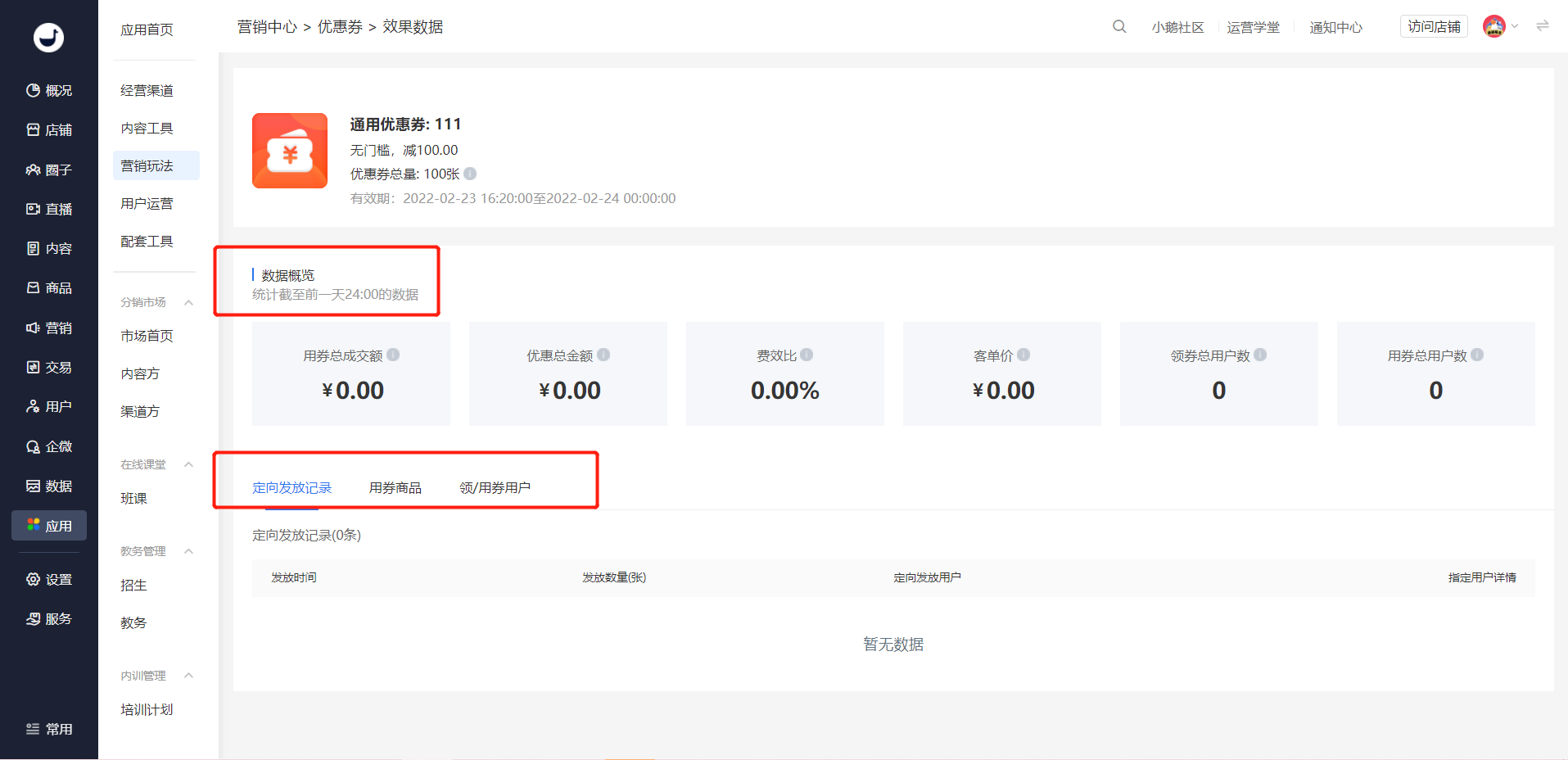Image resolution: width=1568 pixels, height=760 pixels.
Task: Open the user avatar menu
Action: [1494, 26]
